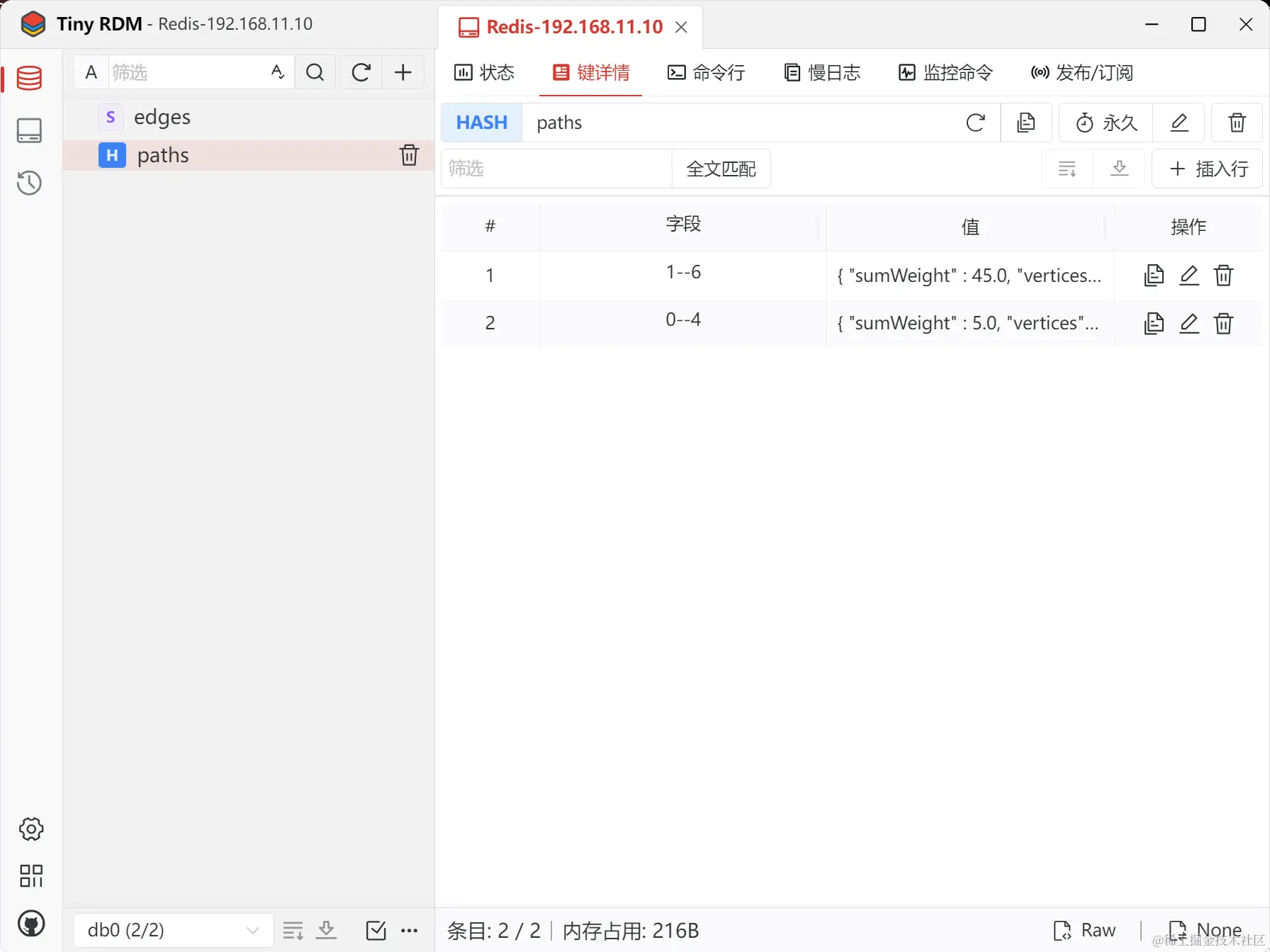Open the 发布/订阅 tab
The image size is (1270, 952).
tap(1081, 72)
